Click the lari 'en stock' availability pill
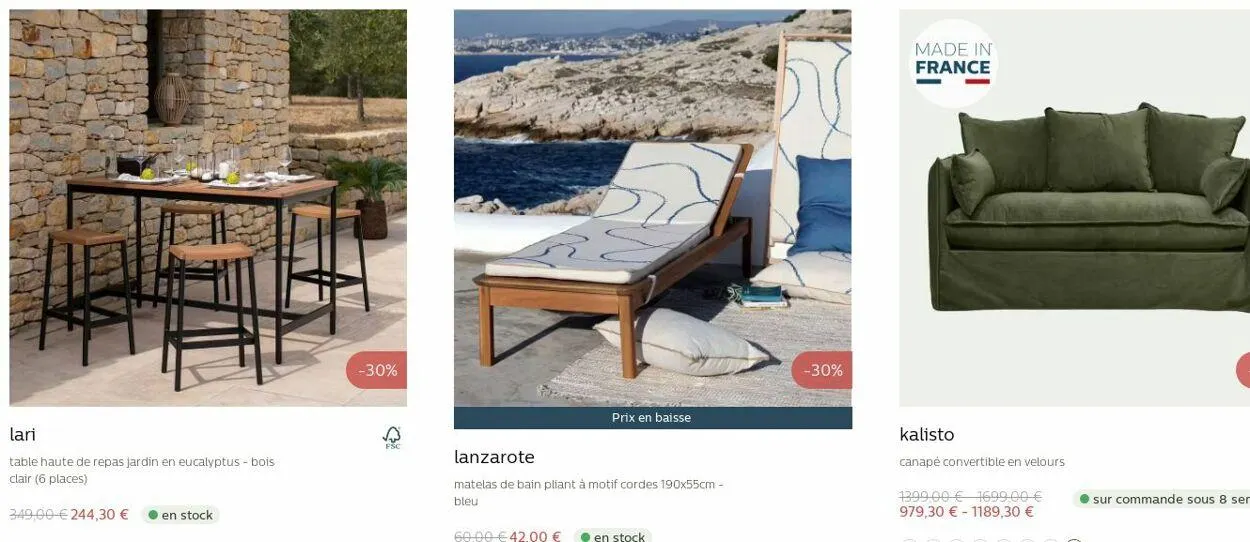1250x542 pixels. [180, 515]
